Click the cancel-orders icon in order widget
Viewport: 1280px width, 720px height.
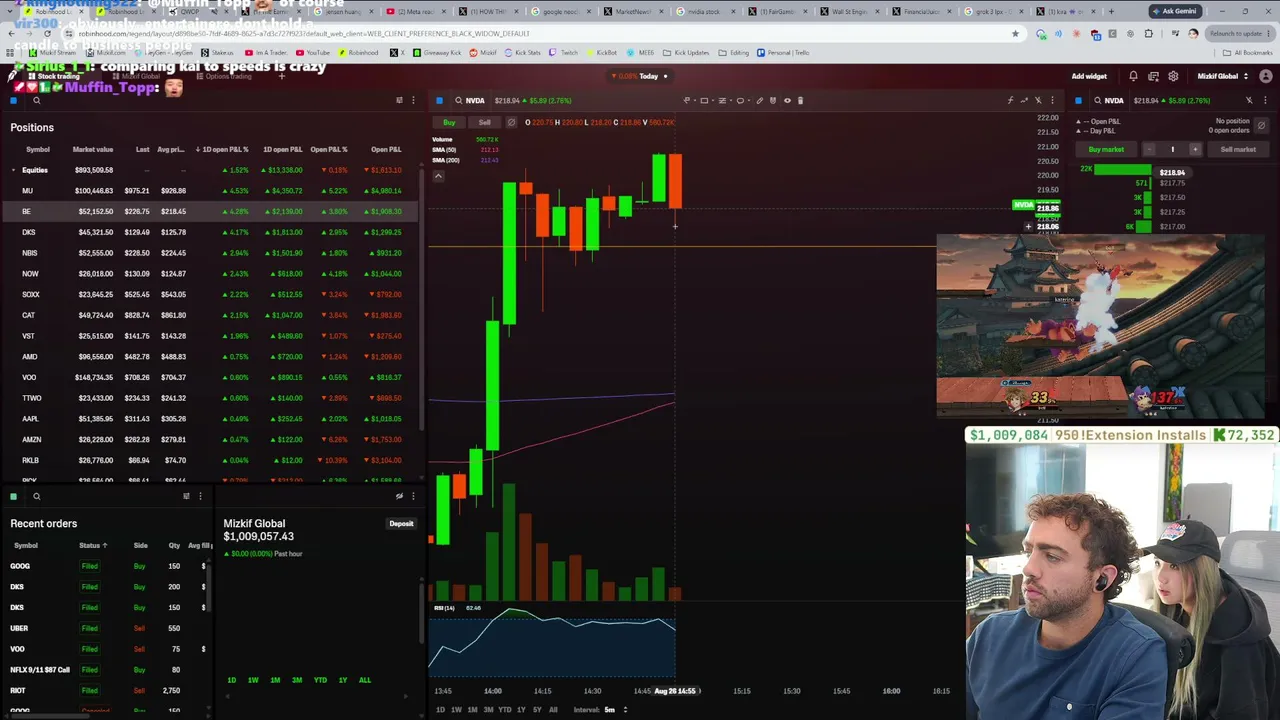1261,125
